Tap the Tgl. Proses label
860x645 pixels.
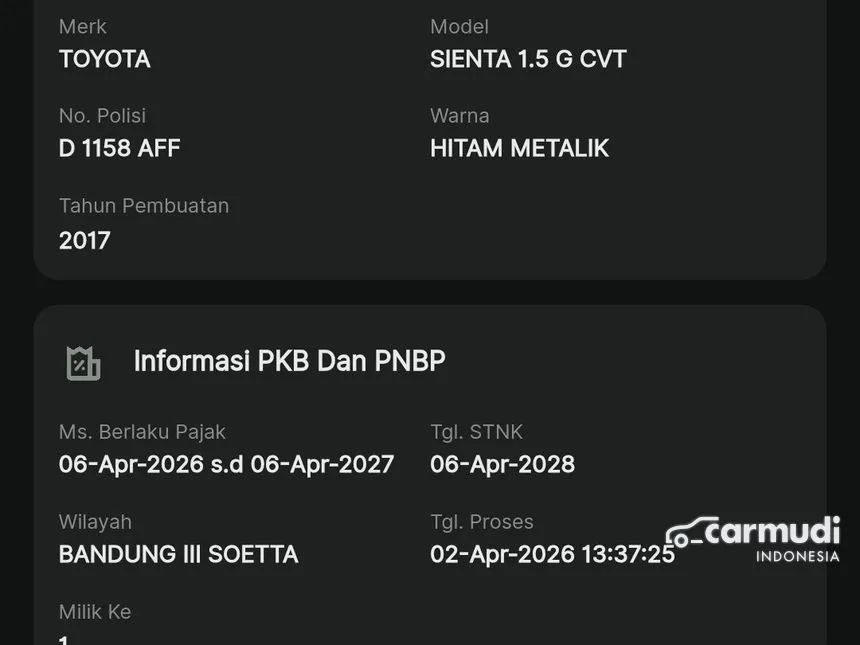coord(481,522)
